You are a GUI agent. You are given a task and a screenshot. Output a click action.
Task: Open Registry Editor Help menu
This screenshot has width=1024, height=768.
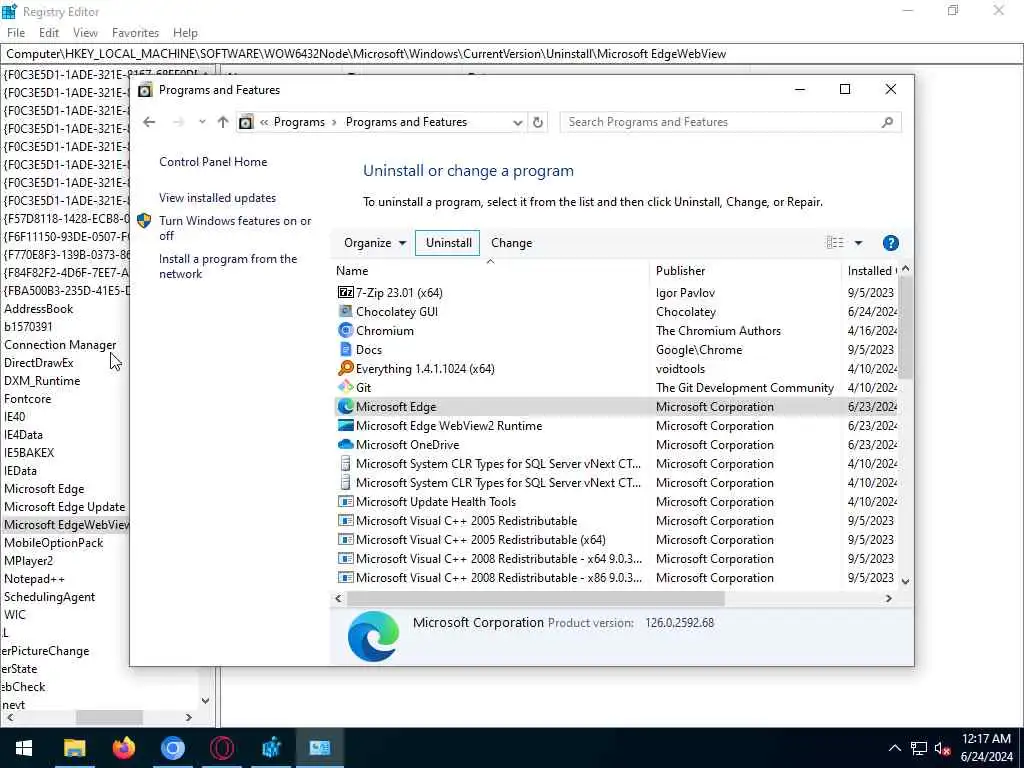click(x=185, y=33)
